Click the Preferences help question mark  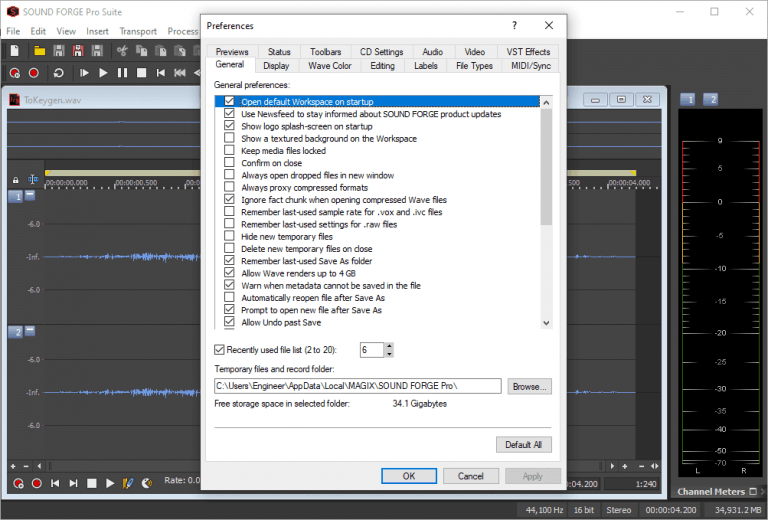[514, 25]
